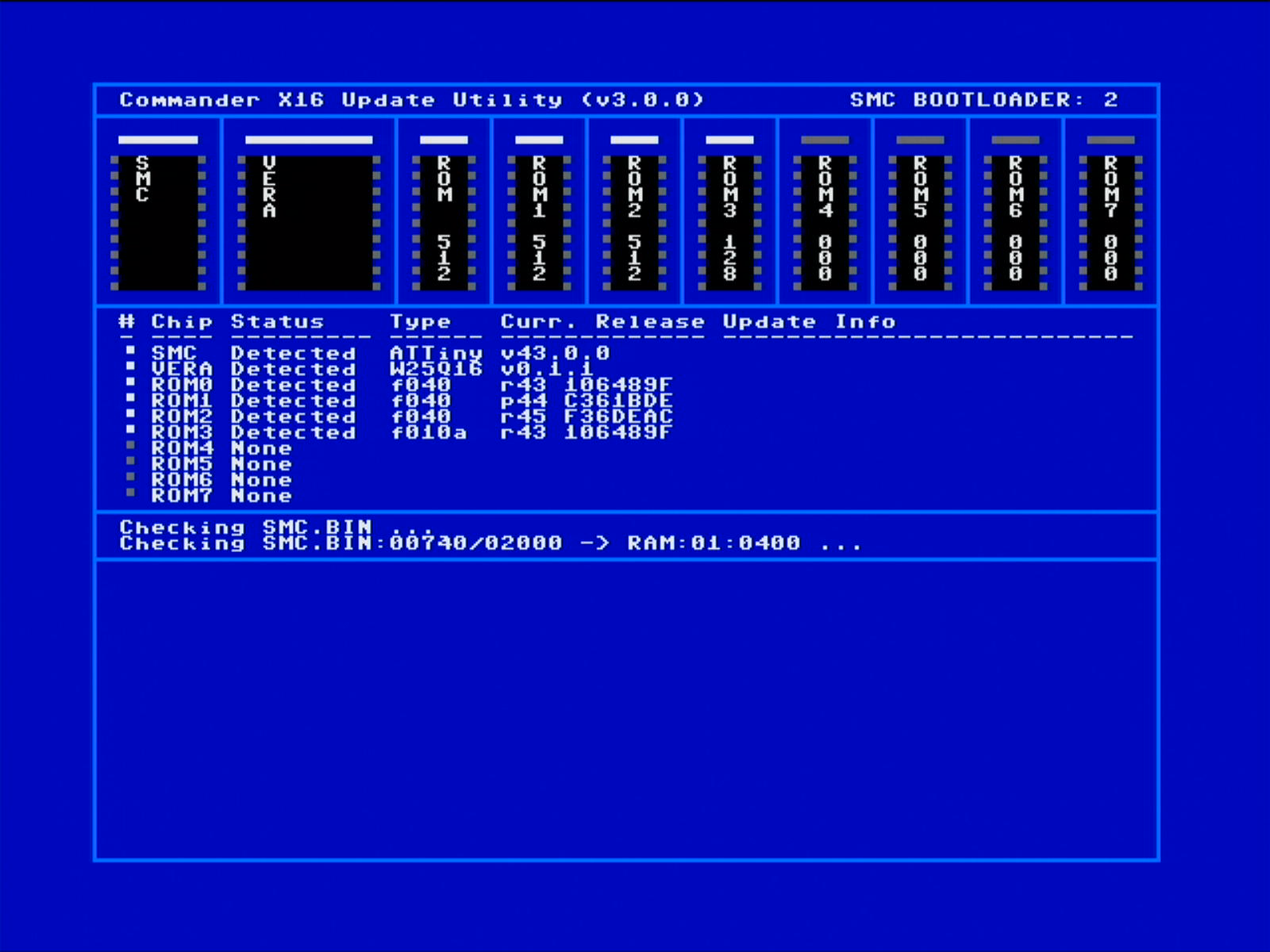Click the p44 C361BDE release value
The image size is (1270, 952).
pos(587,401)
